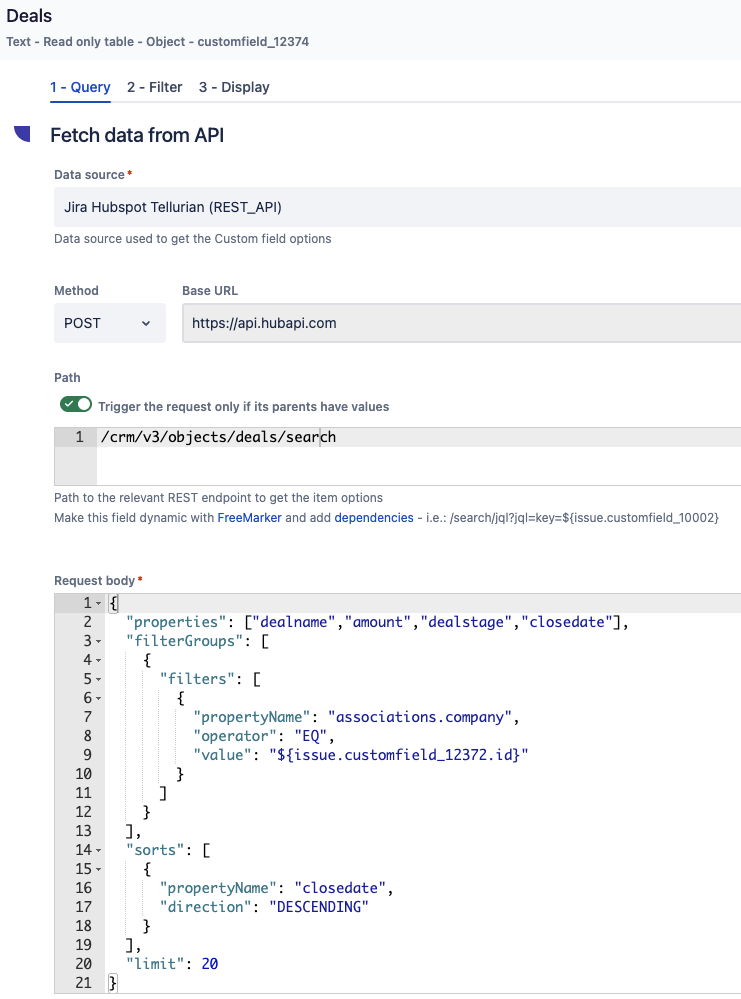The width and height of the screenshot is (741, 999).
Task: Toggle 'Trigger the request only if its parents have values'
Action: tap(76, 405)
